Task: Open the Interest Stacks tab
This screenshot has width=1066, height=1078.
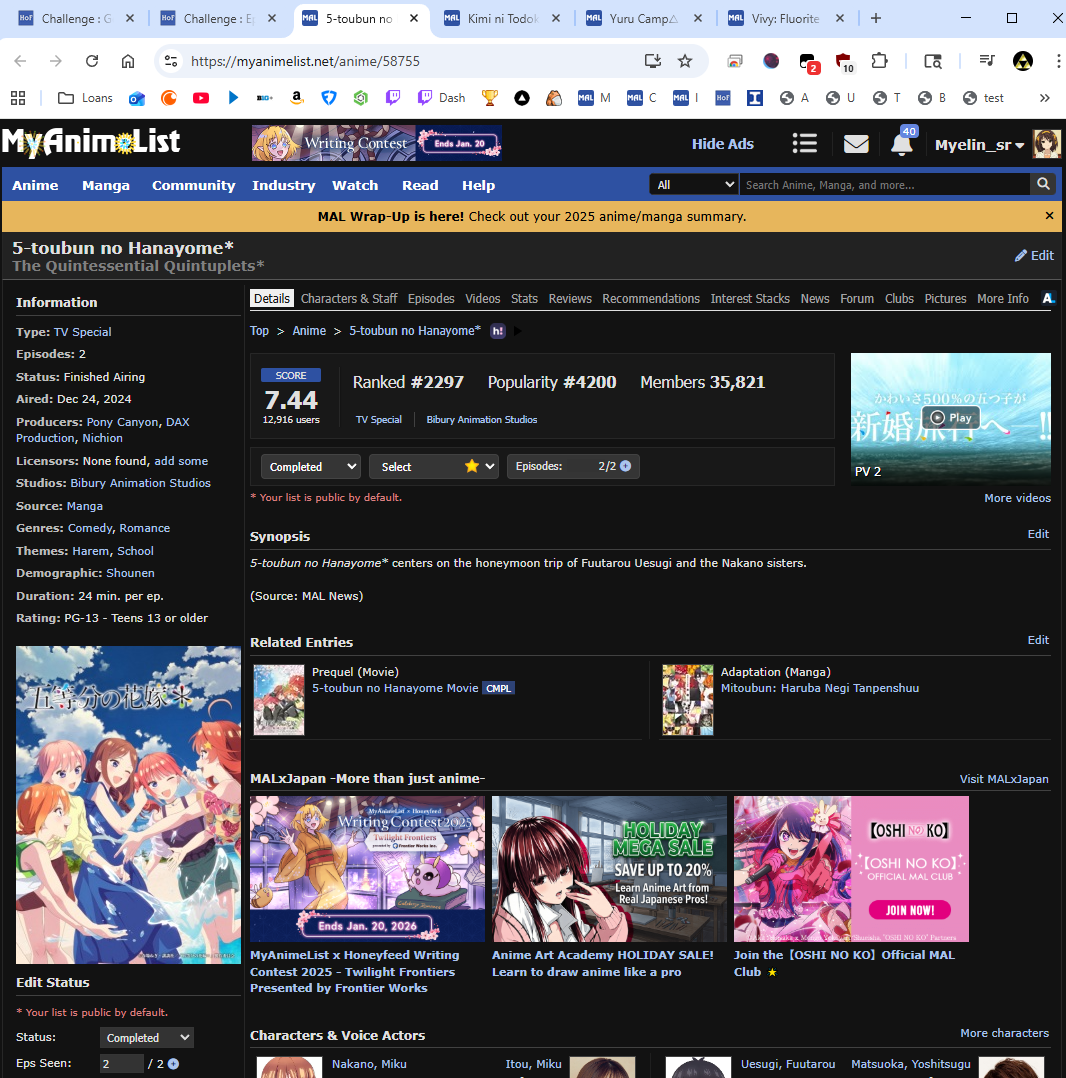Action: (750, 298)
